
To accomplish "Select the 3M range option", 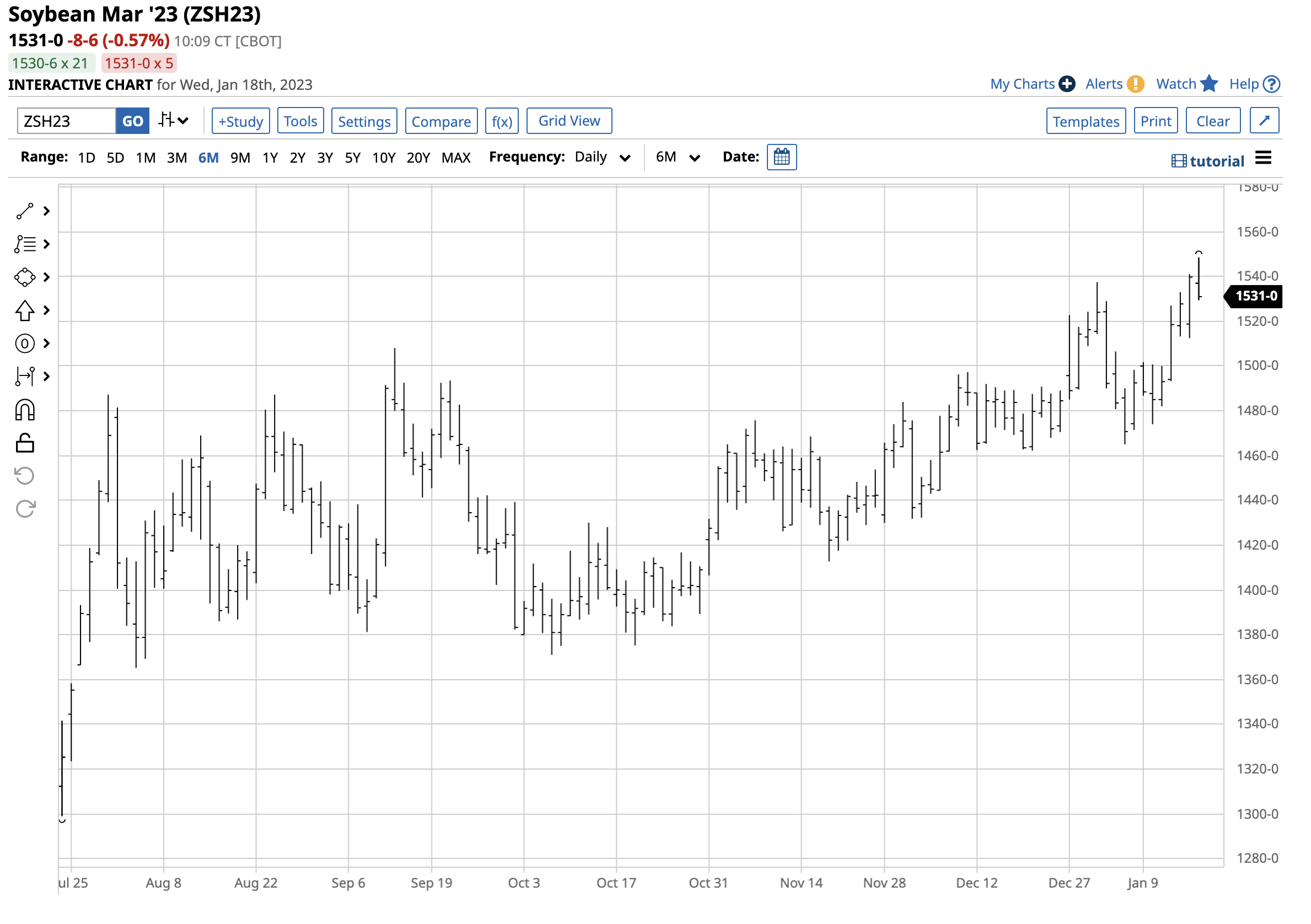I will [x=177, y=158].
